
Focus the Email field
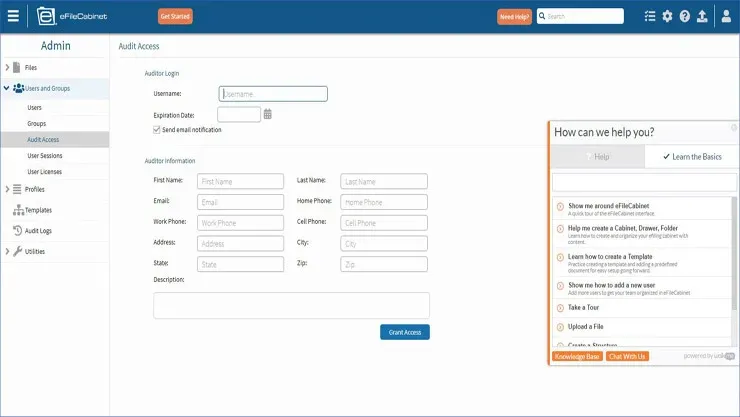(241, 202)
